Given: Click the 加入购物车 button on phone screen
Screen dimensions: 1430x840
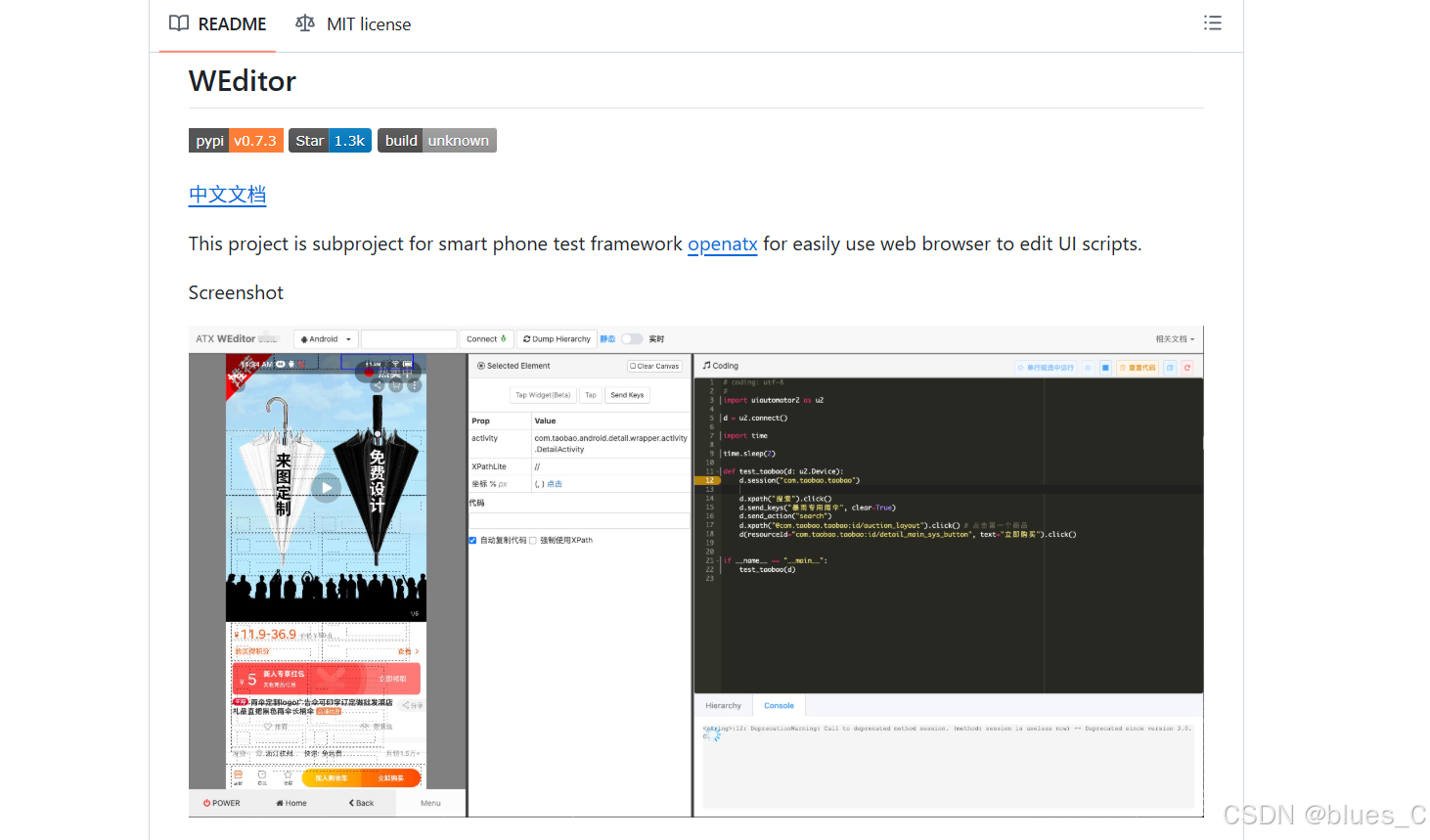Looking at the screenshot, I should pyautogui.click(x=332, y=778).
